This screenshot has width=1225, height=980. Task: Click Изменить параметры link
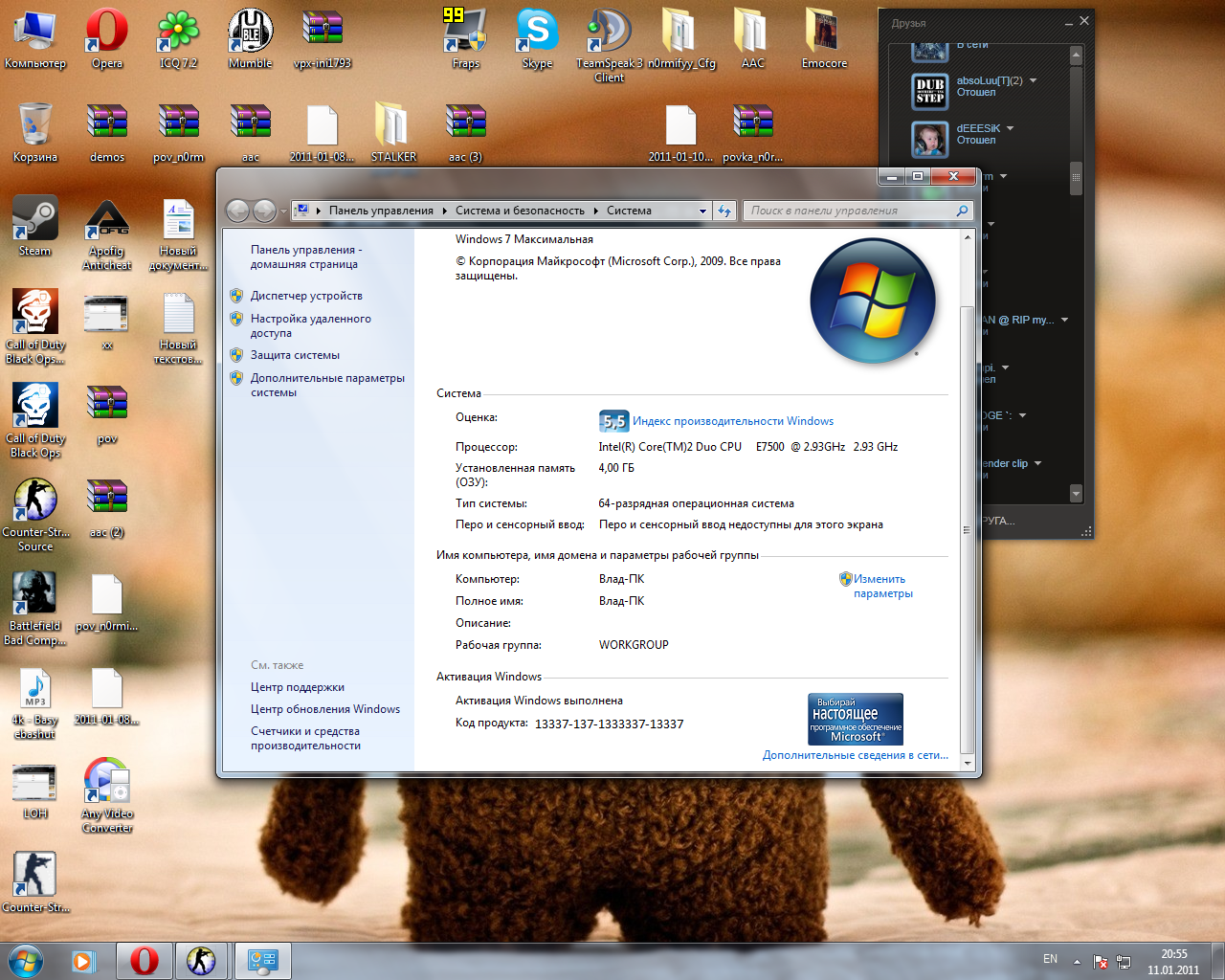(x=883, y=587)
